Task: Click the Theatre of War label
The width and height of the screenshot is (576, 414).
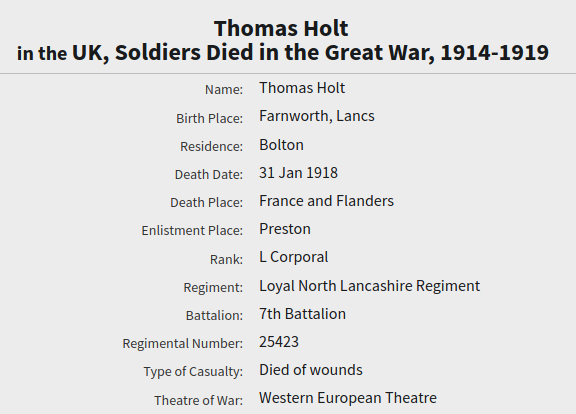Action: [198, 400]
